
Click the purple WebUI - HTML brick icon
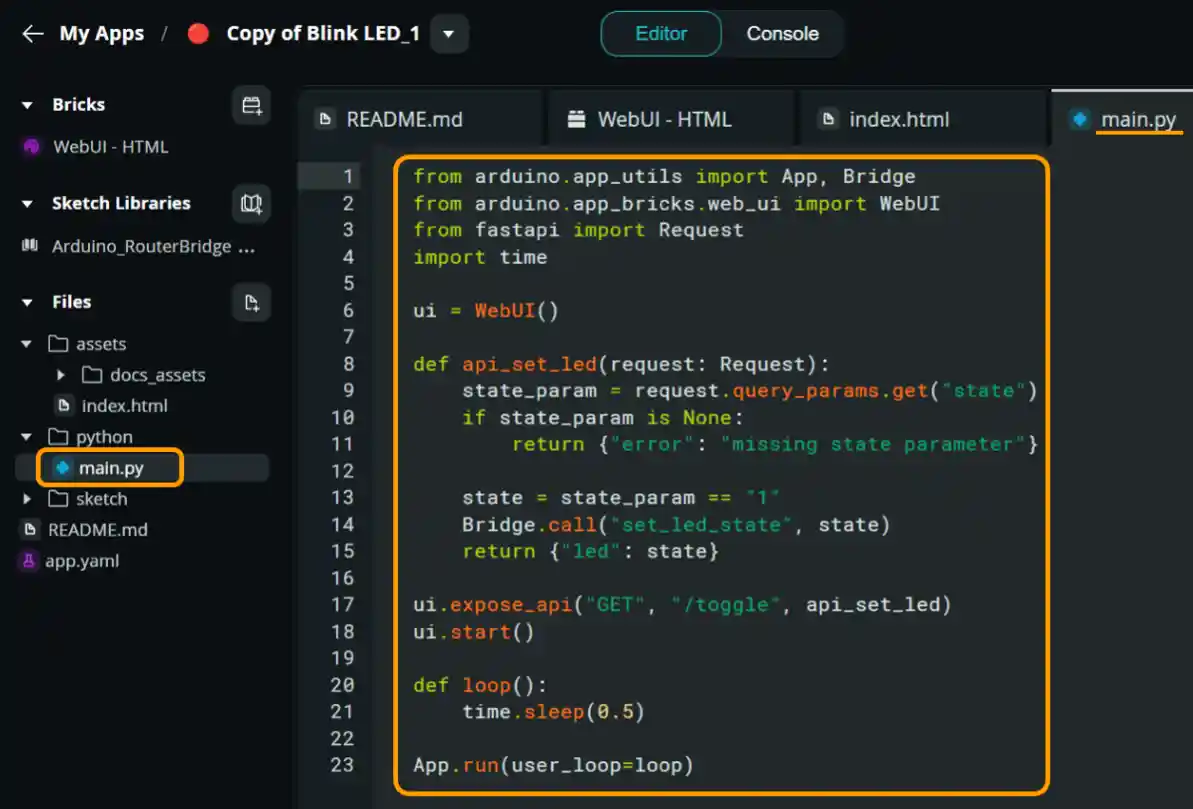tap(29, 147)
